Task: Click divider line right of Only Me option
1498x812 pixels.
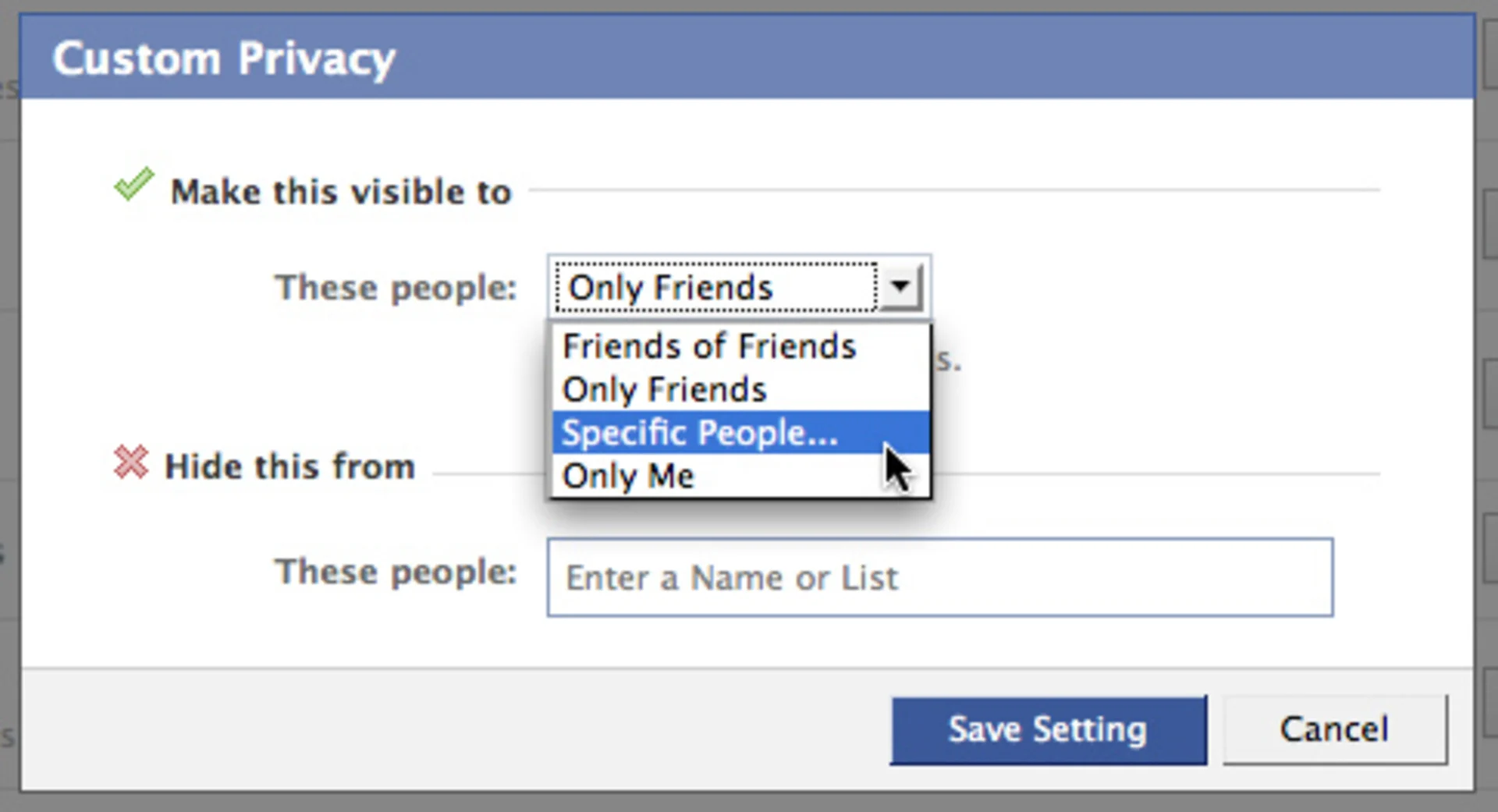Action: [x=1155, y=473]
